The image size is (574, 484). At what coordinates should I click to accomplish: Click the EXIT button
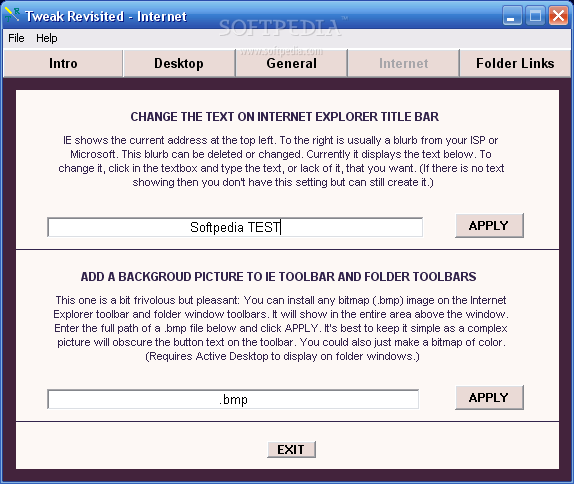click(291, 450)
